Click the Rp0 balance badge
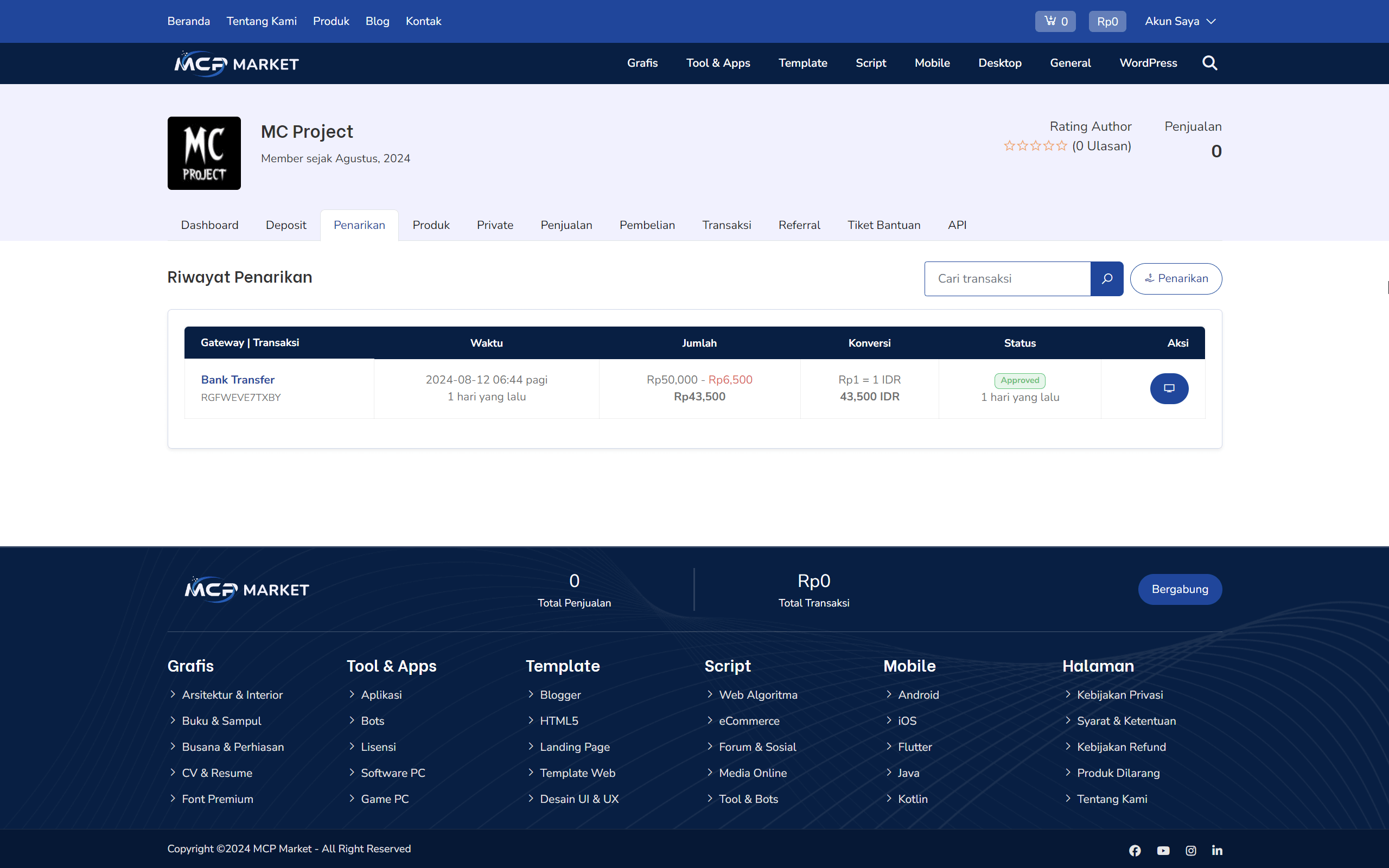This screenshot has height=868, width=1389. tap(1107, 21)
